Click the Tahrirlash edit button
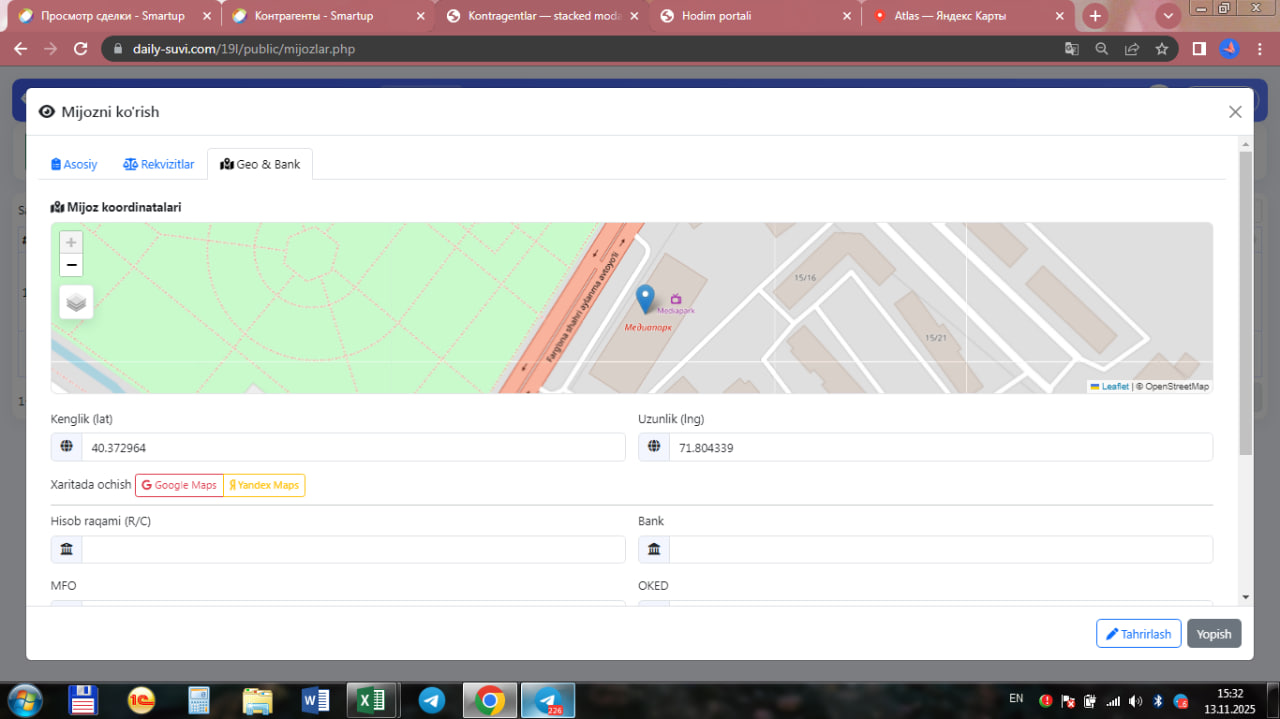This screenshot has width=1280, height=719. coord(1138,634)
